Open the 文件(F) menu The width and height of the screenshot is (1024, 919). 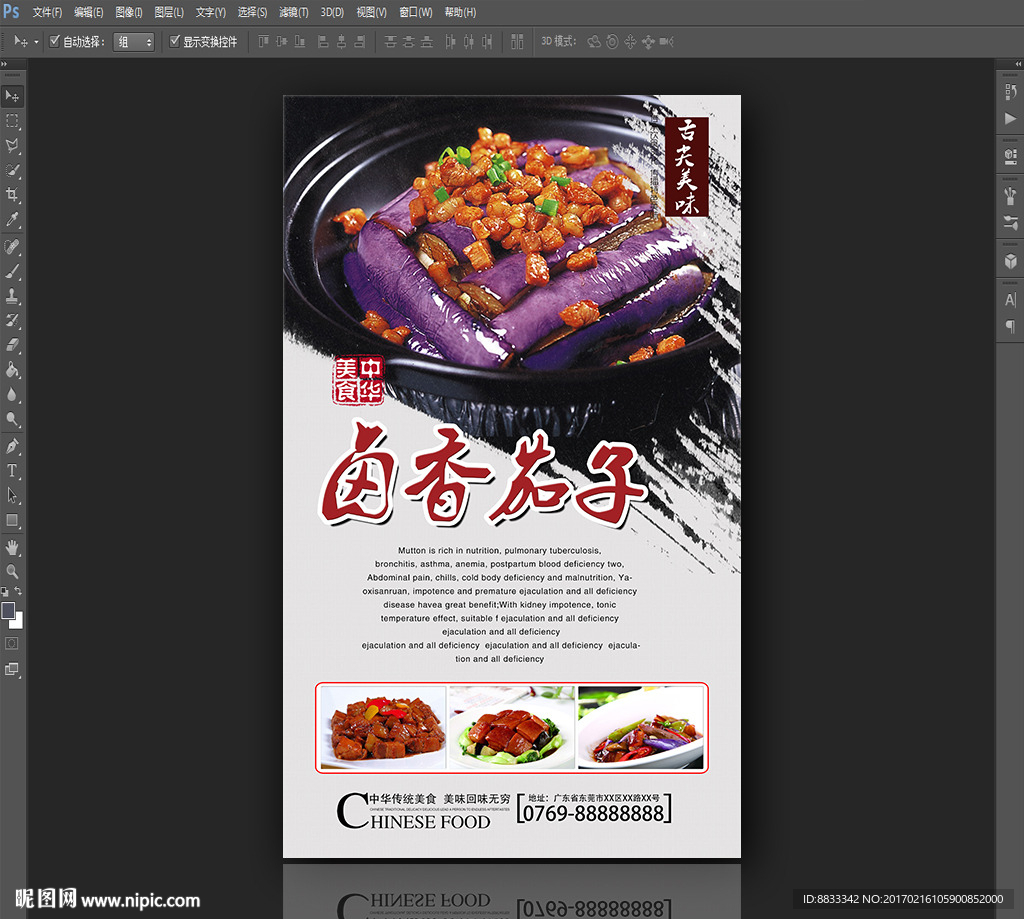(x=47, y=12)
